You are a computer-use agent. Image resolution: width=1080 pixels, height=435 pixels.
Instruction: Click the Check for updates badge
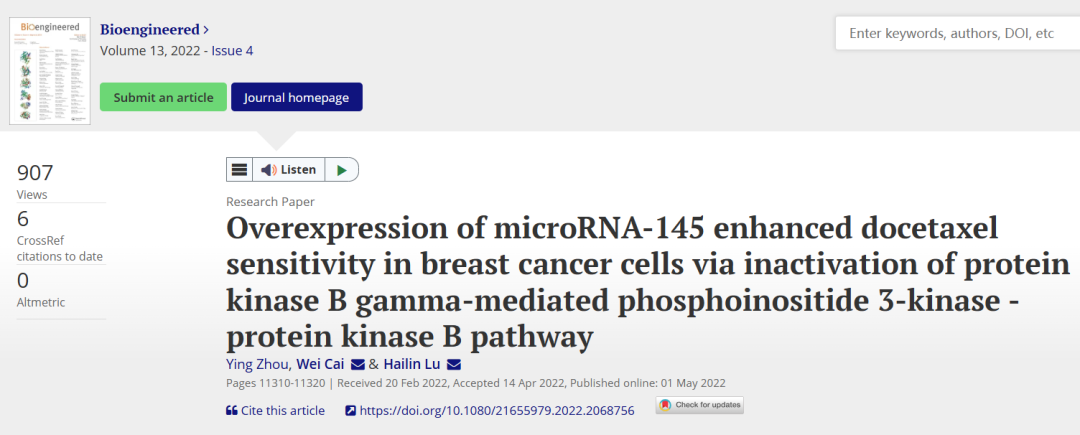700,405
